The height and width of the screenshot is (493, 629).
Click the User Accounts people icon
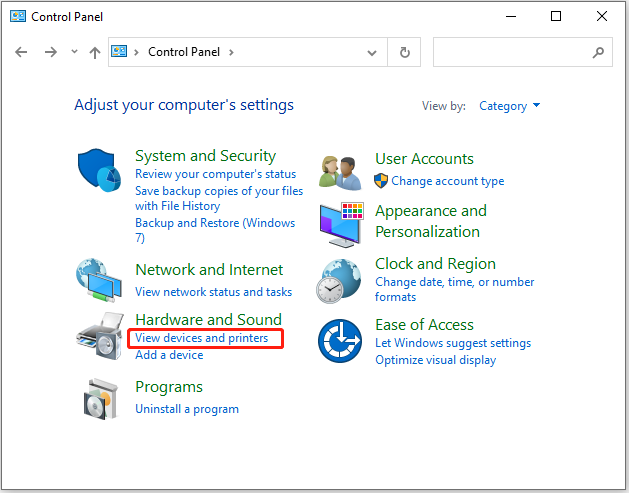pyautogui.click(x=340, y=173)
